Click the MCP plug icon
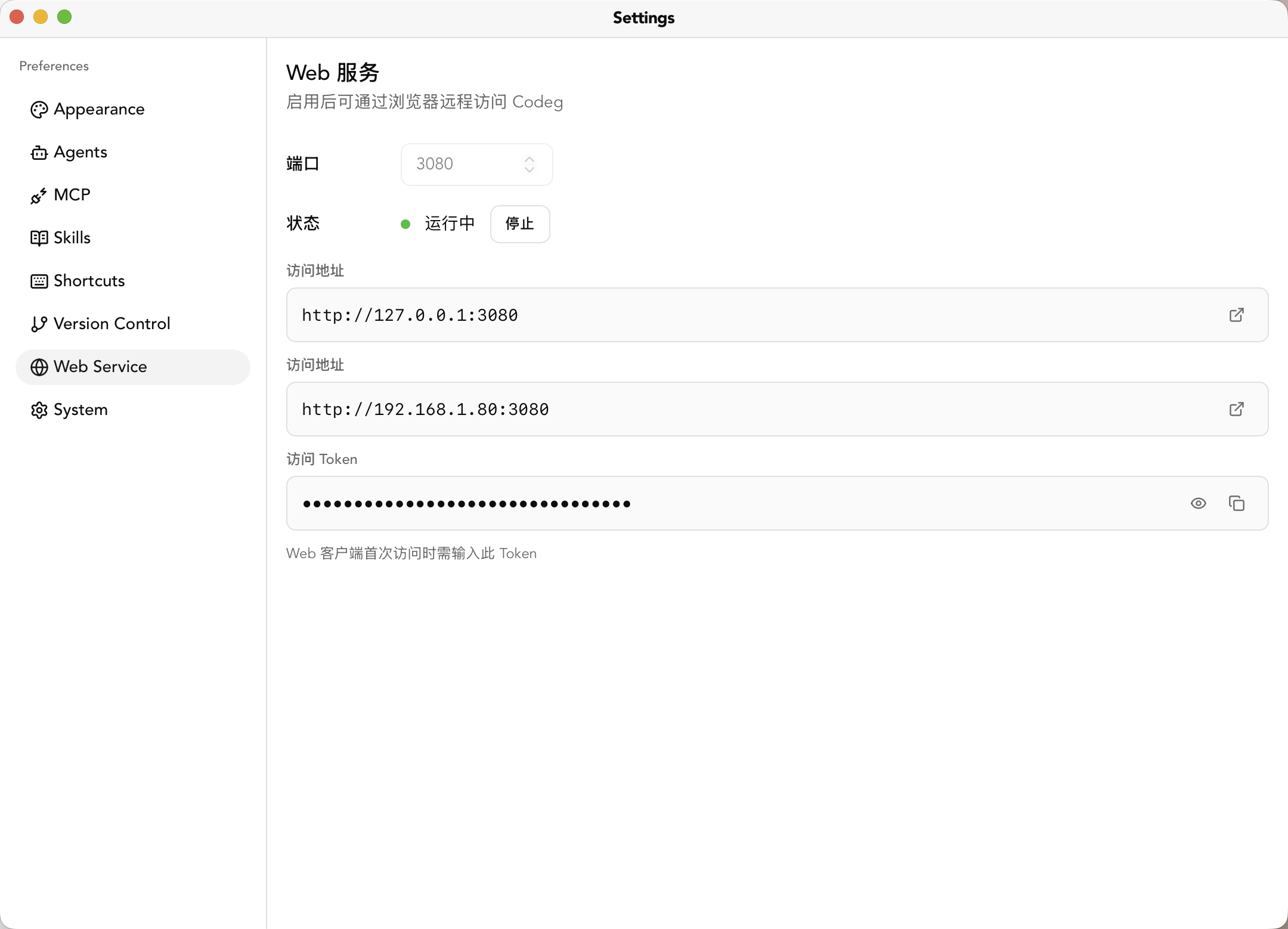 point(39,195)
